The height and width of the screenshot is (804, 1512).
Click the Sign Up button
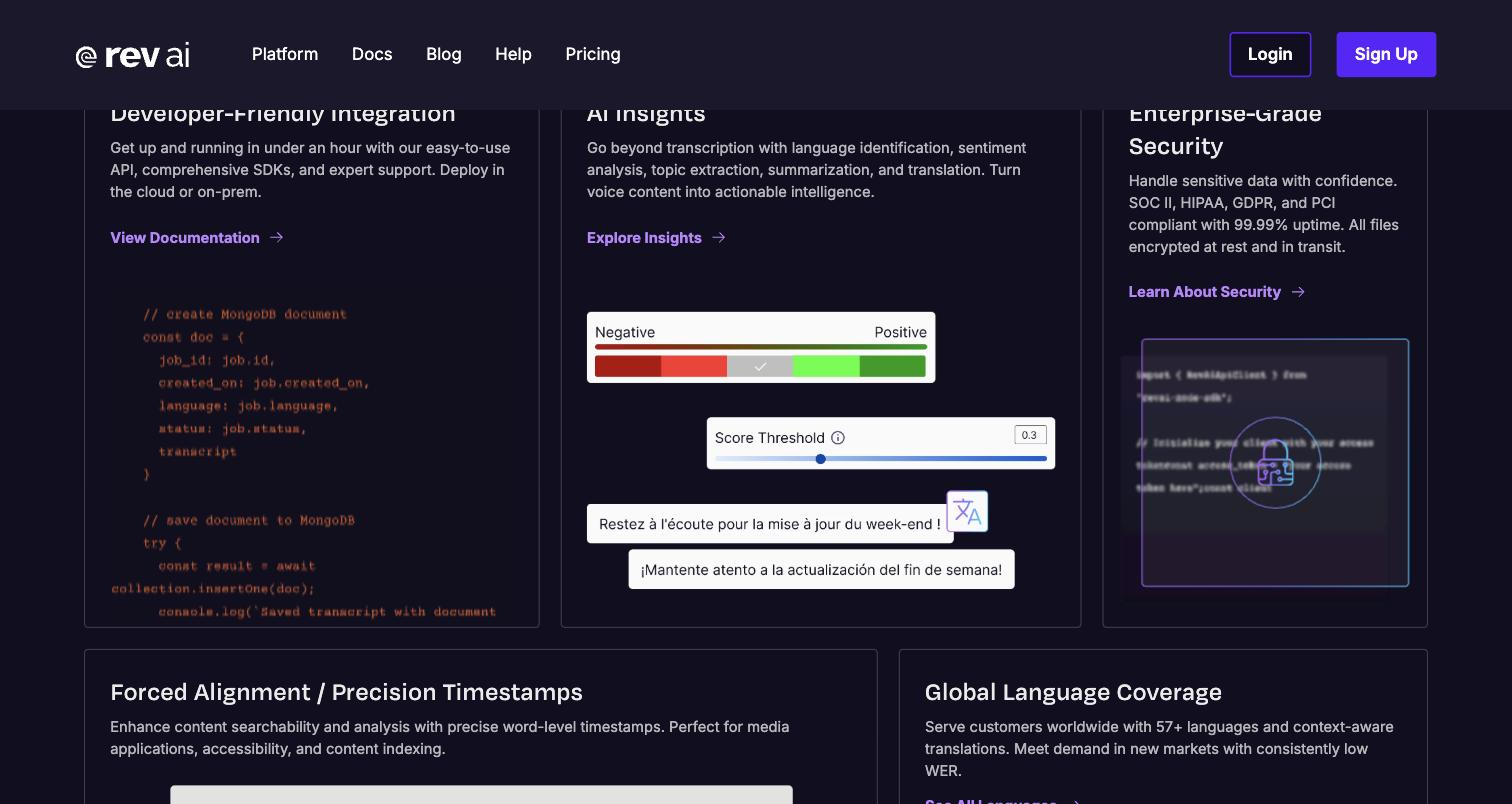(1386, 54)
